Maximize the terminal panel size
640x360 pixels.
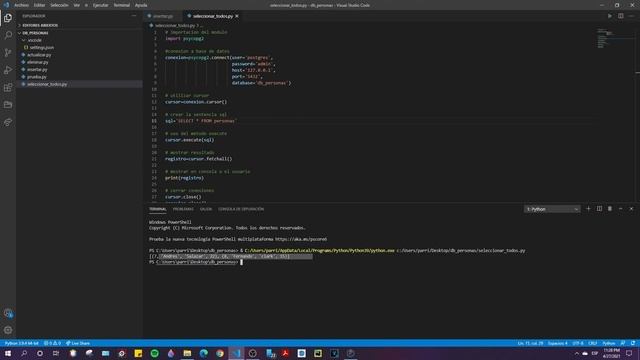click(x=620, y=209)
